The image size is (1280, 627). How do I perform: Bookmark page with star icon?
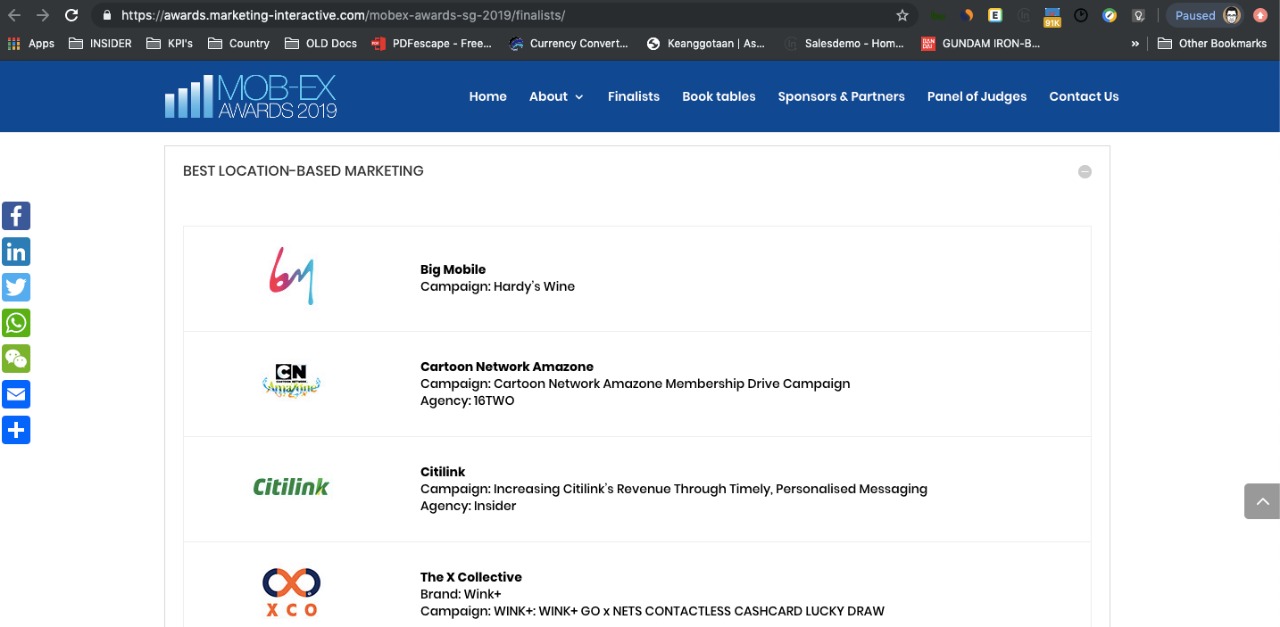[x=902, y=15]
